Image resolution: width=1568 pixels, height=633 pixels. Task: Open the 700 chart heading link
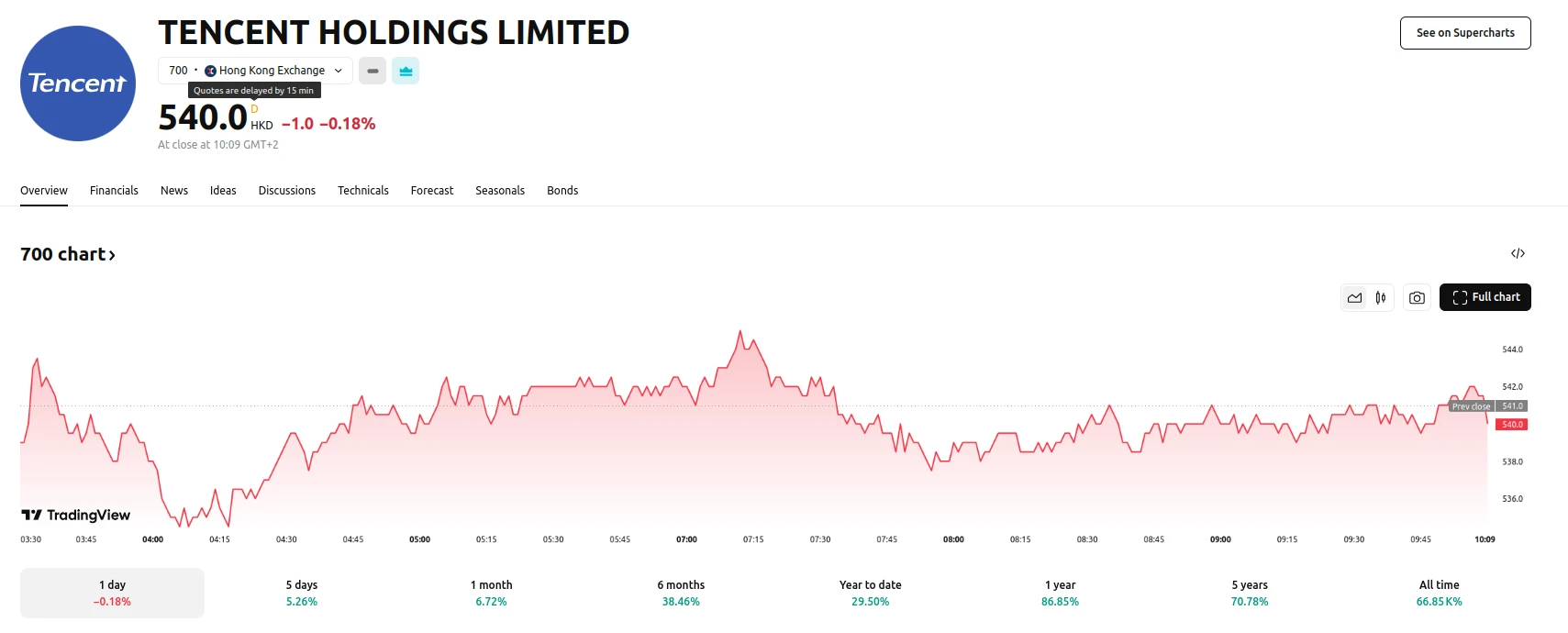(68, 254)
